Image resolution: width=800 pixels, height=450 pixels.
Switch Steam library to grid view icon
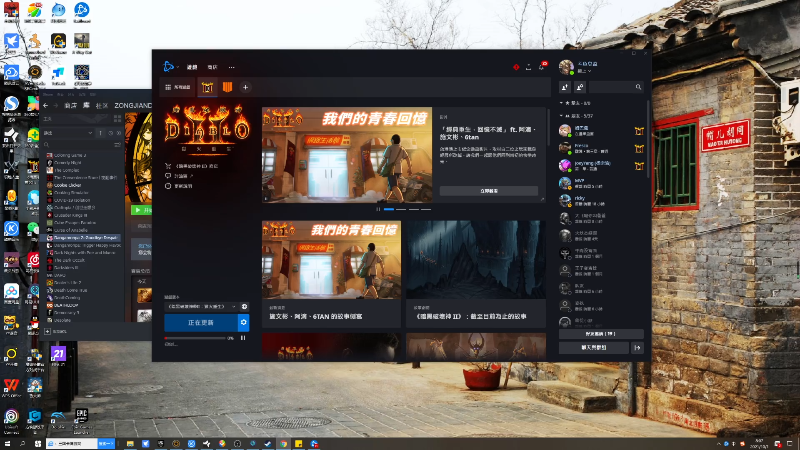tap(118, 118)
